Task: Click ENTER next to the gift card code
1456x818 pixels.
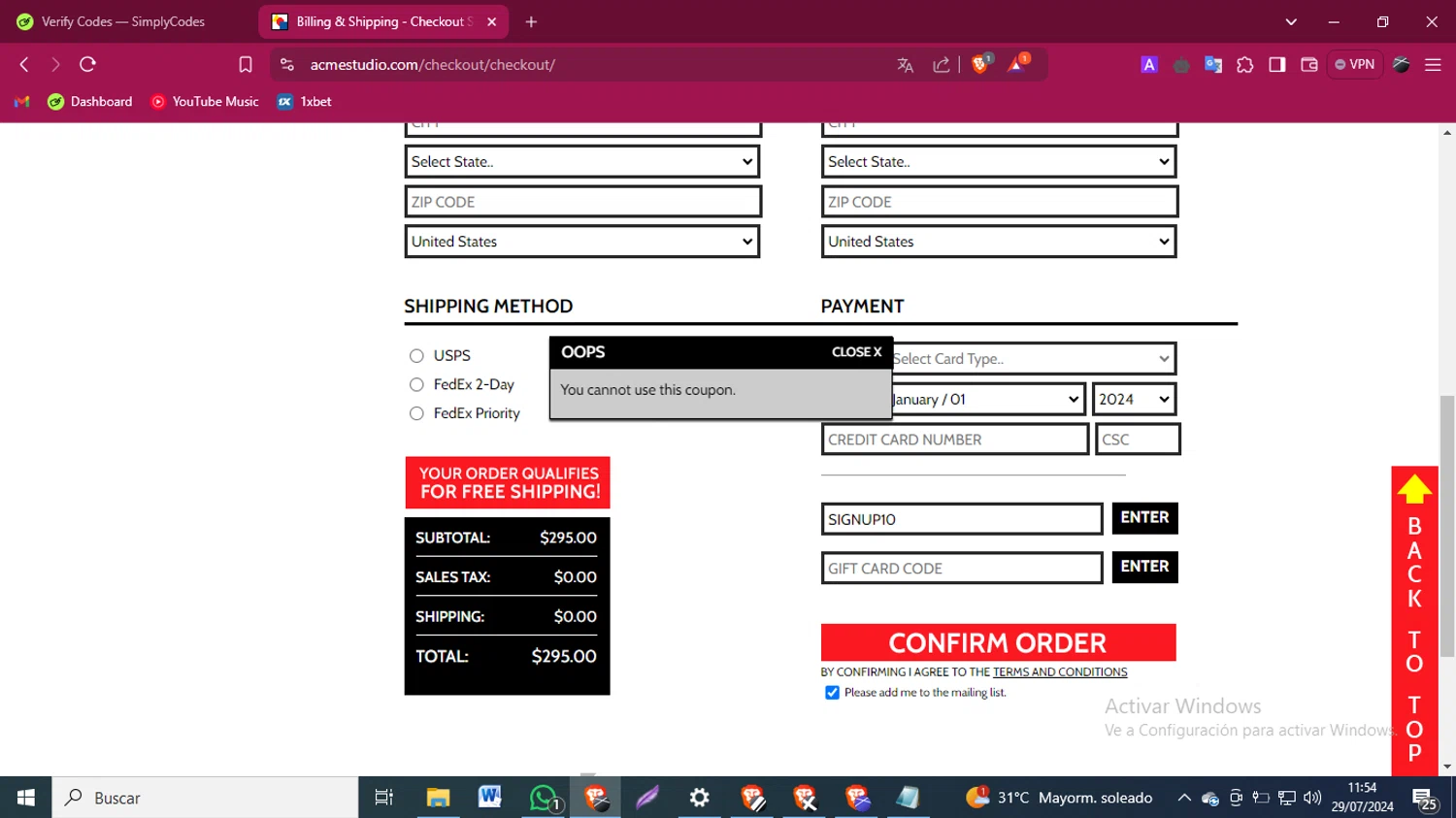Action: [x=1144, y=567]
